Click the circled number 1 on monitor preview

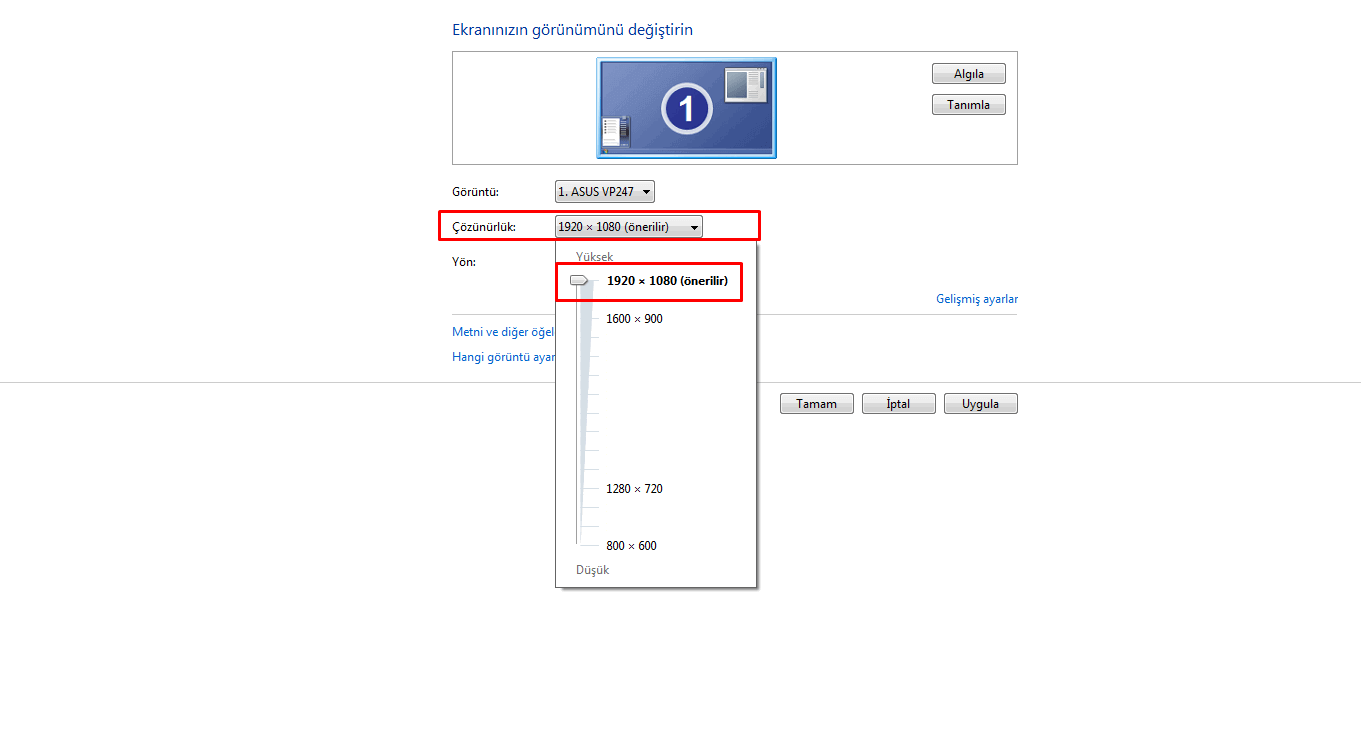pos(686,108)
